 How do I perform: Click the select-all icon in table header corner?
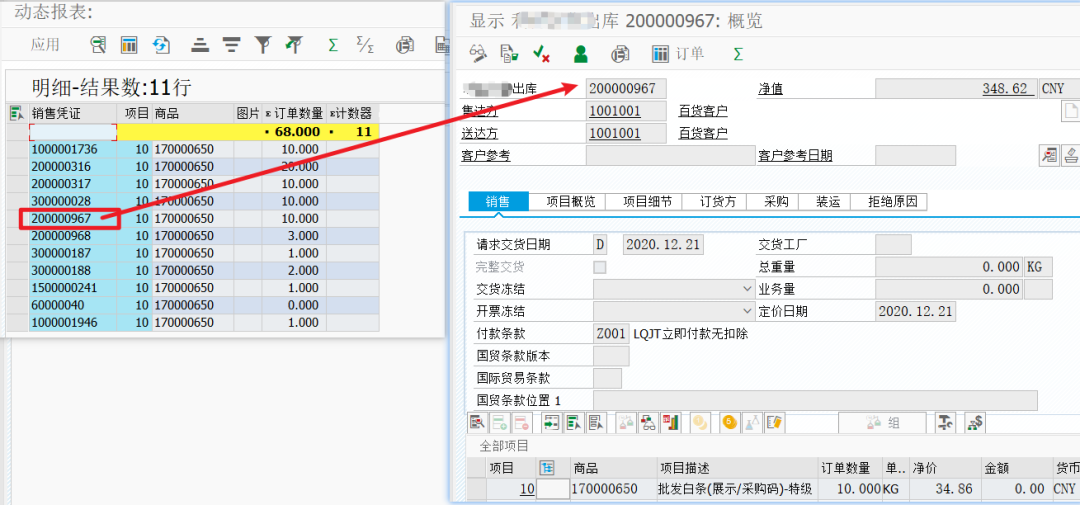(x=17, y=113)
